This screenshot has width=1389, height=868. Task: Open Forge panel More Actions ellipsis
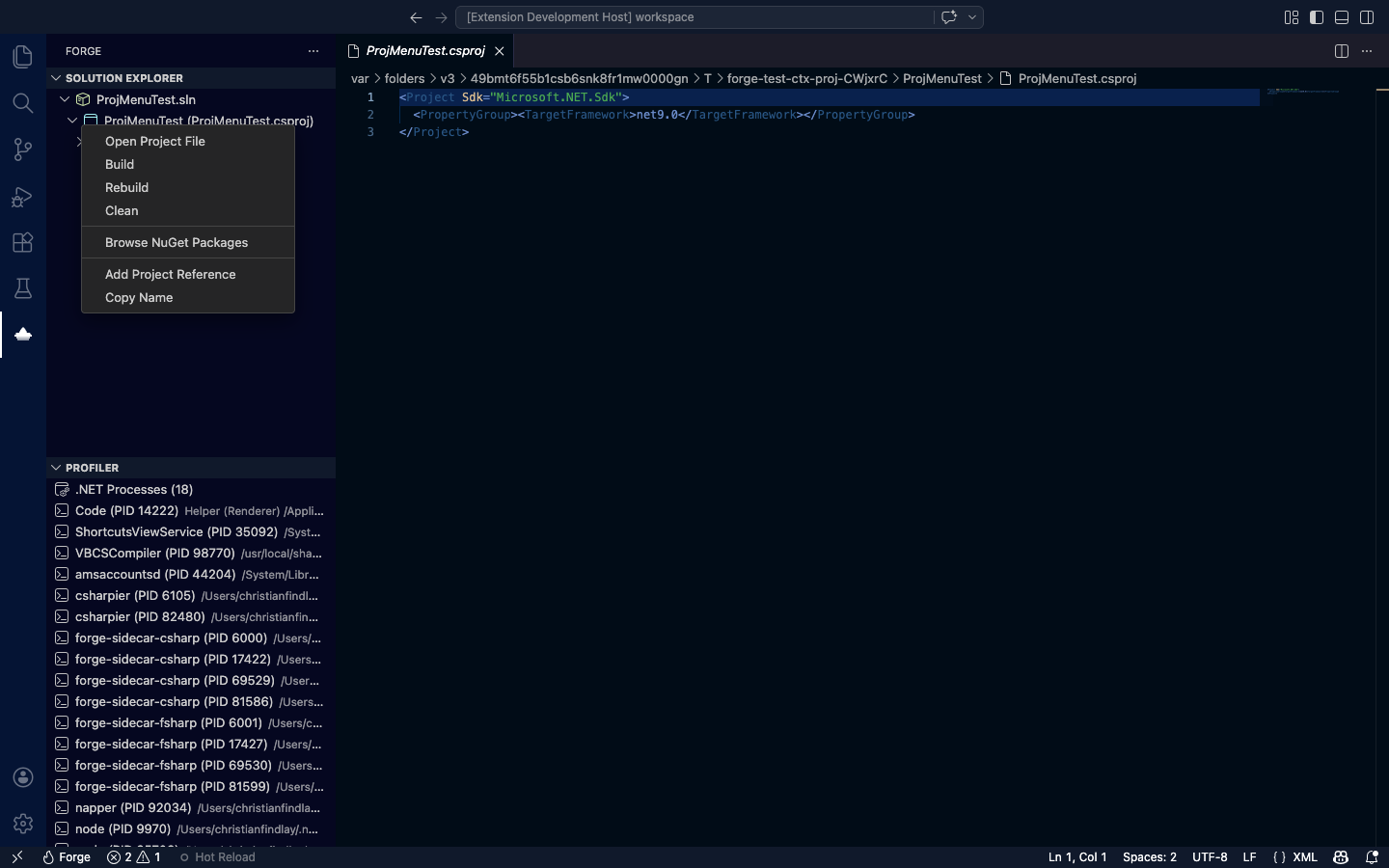[x=313, y=51]
